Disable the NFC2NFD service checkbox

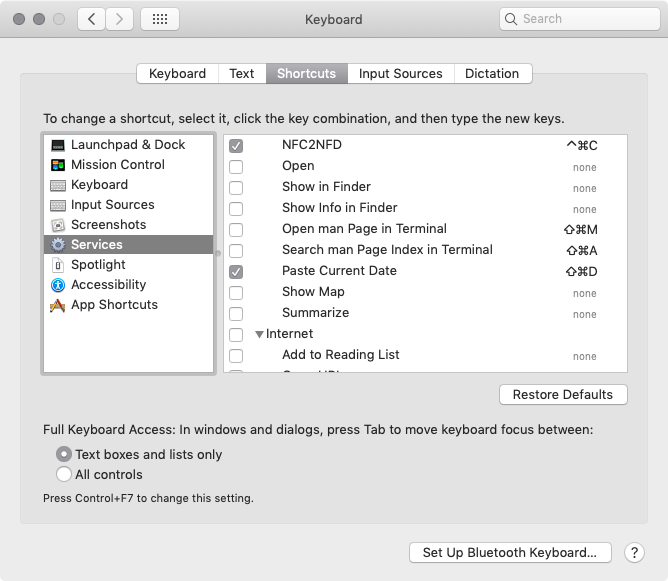coord(236,145)
